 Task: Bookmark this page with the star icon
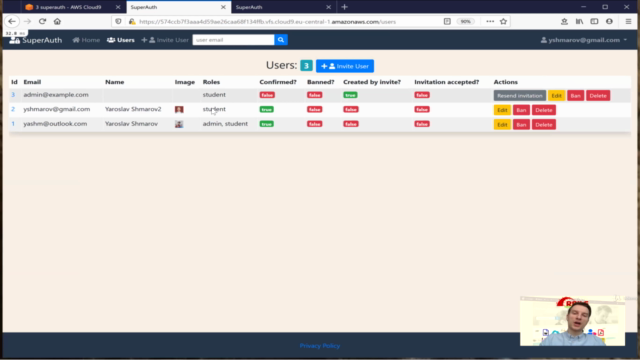click(x=503, y=21)
